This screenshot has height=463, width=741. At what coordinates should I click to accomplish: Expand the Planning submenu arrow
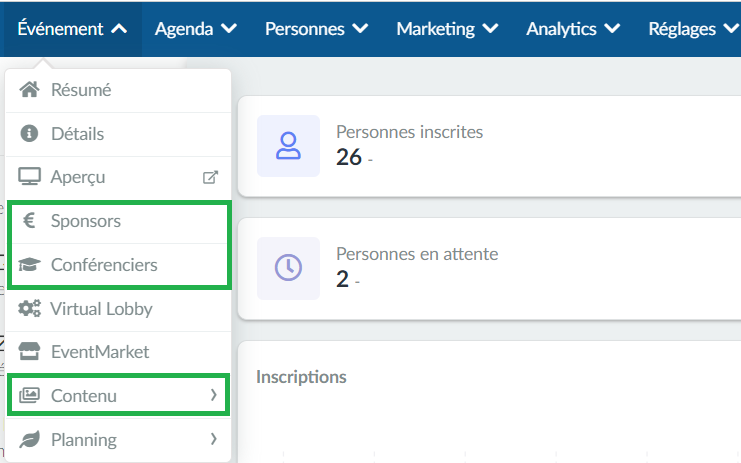pos(214,439)
